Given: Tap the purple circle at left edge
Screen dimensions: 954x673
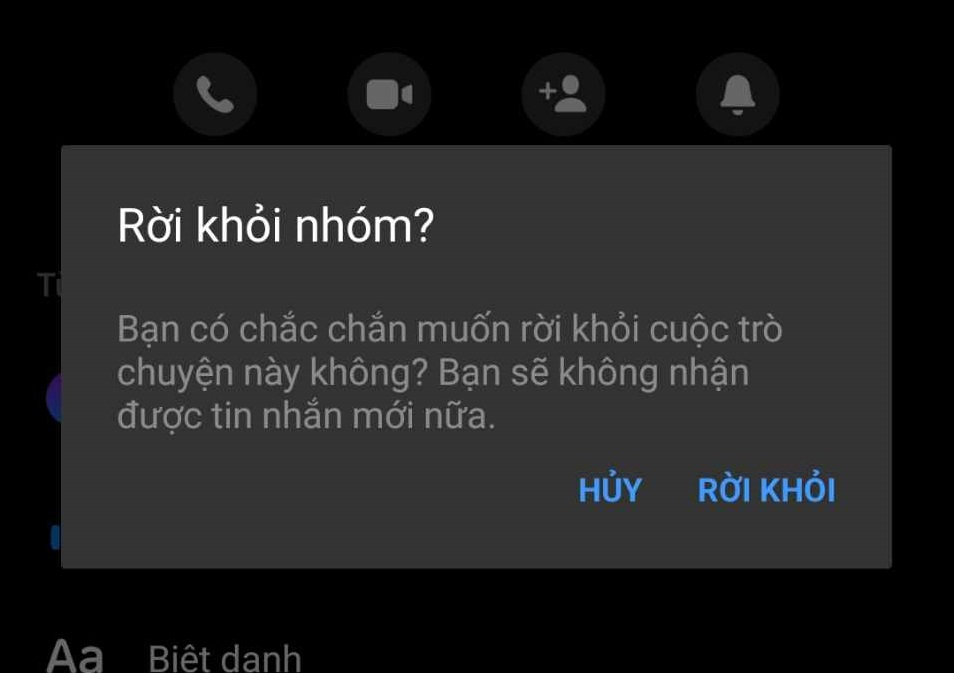Looking at the screenshot, I should (x=54, y=399).
